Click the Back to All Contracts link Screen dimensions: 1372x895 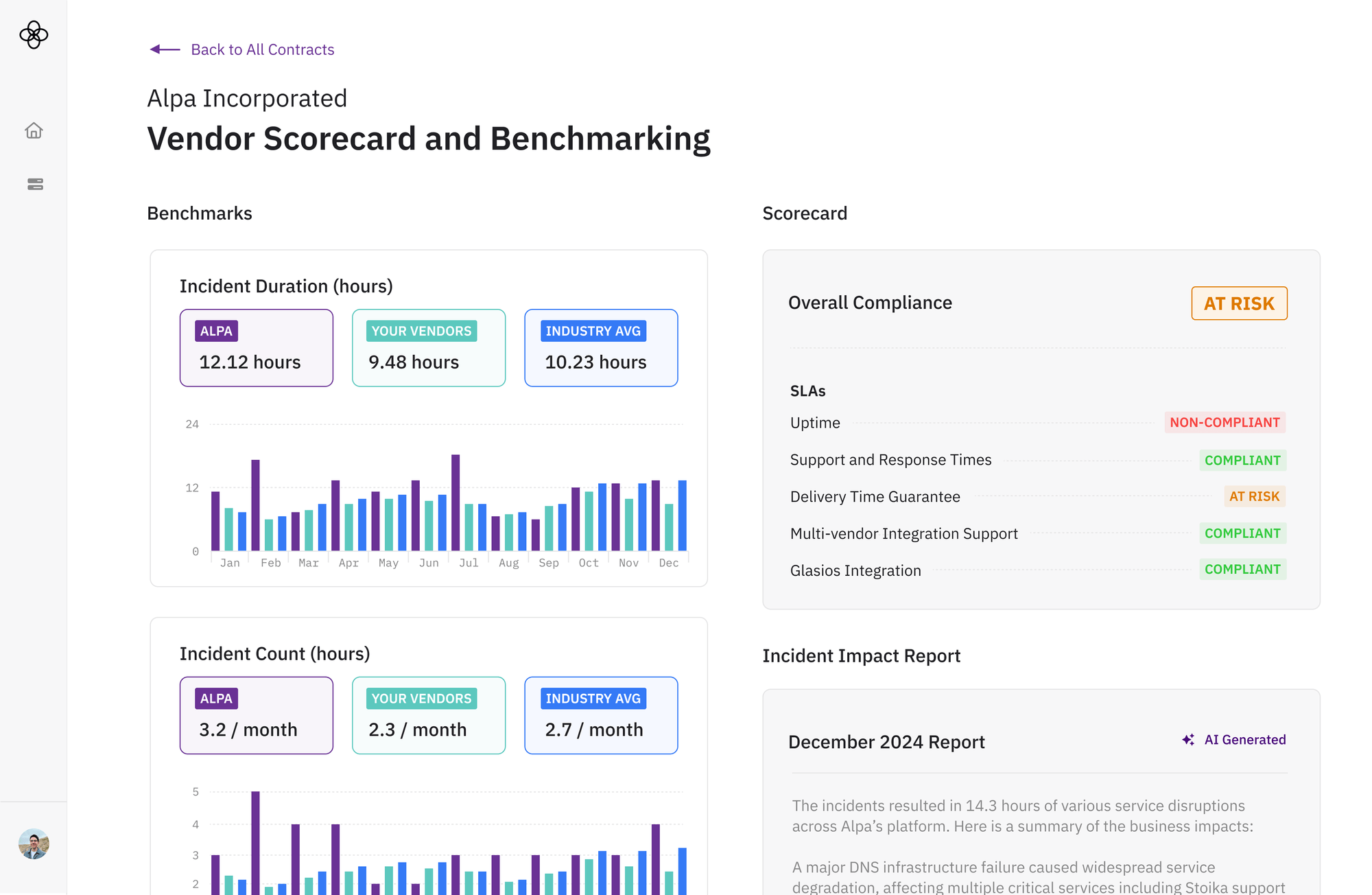tap(262, 49)
